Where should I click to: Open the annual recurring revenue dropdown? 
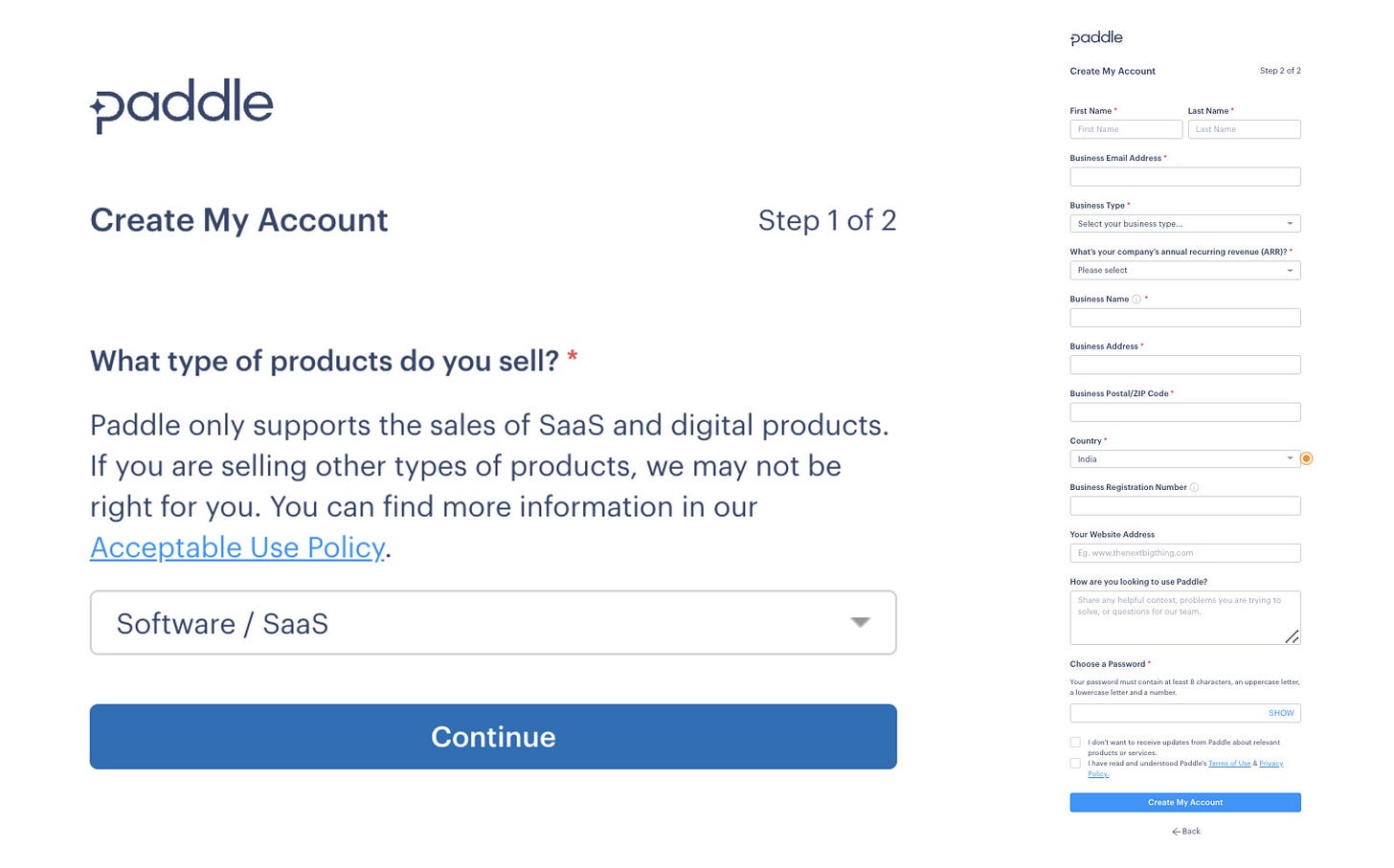pyautogui.click(x=1184, y=271)
